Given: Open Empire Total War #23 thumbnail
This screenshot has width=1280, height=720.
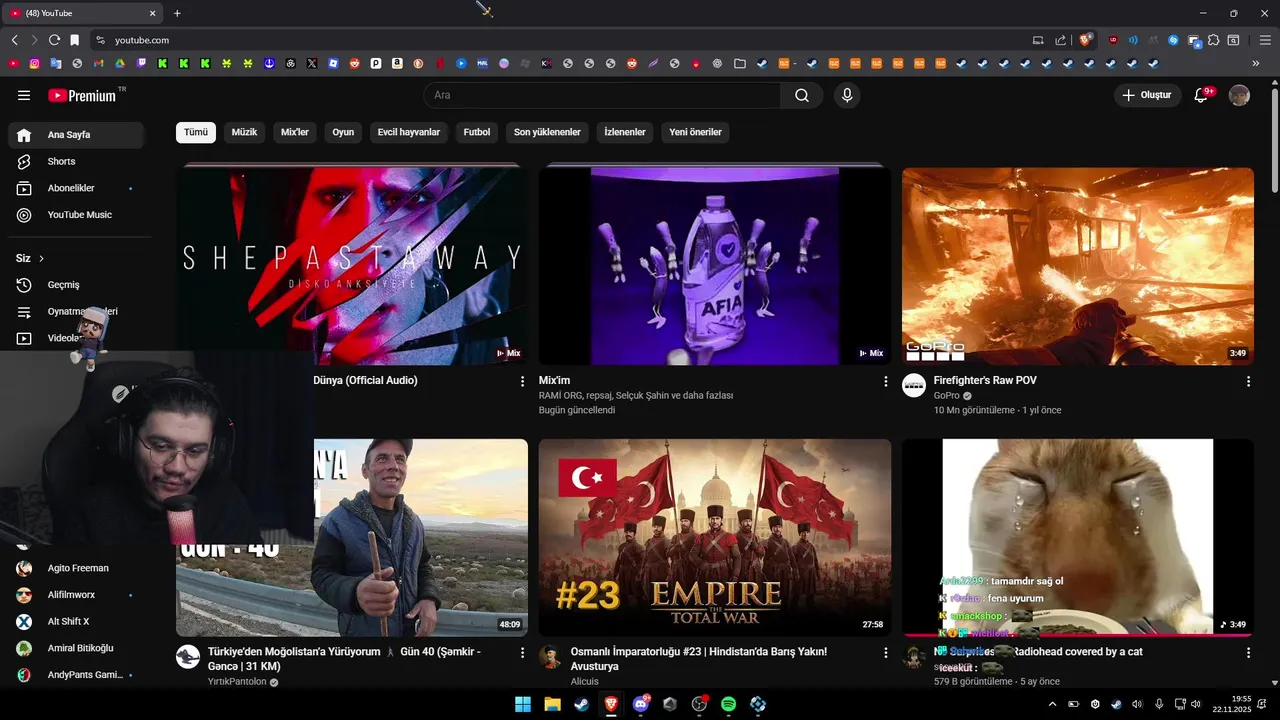Looking at the screenshot, I should [x=715, y=537].
